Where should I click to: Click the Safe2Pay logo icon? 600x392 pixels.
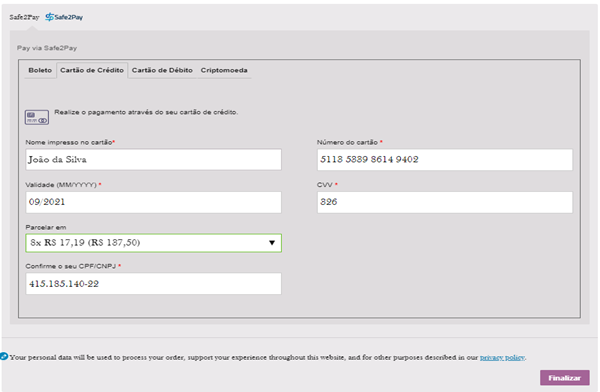tap(64, 17)
